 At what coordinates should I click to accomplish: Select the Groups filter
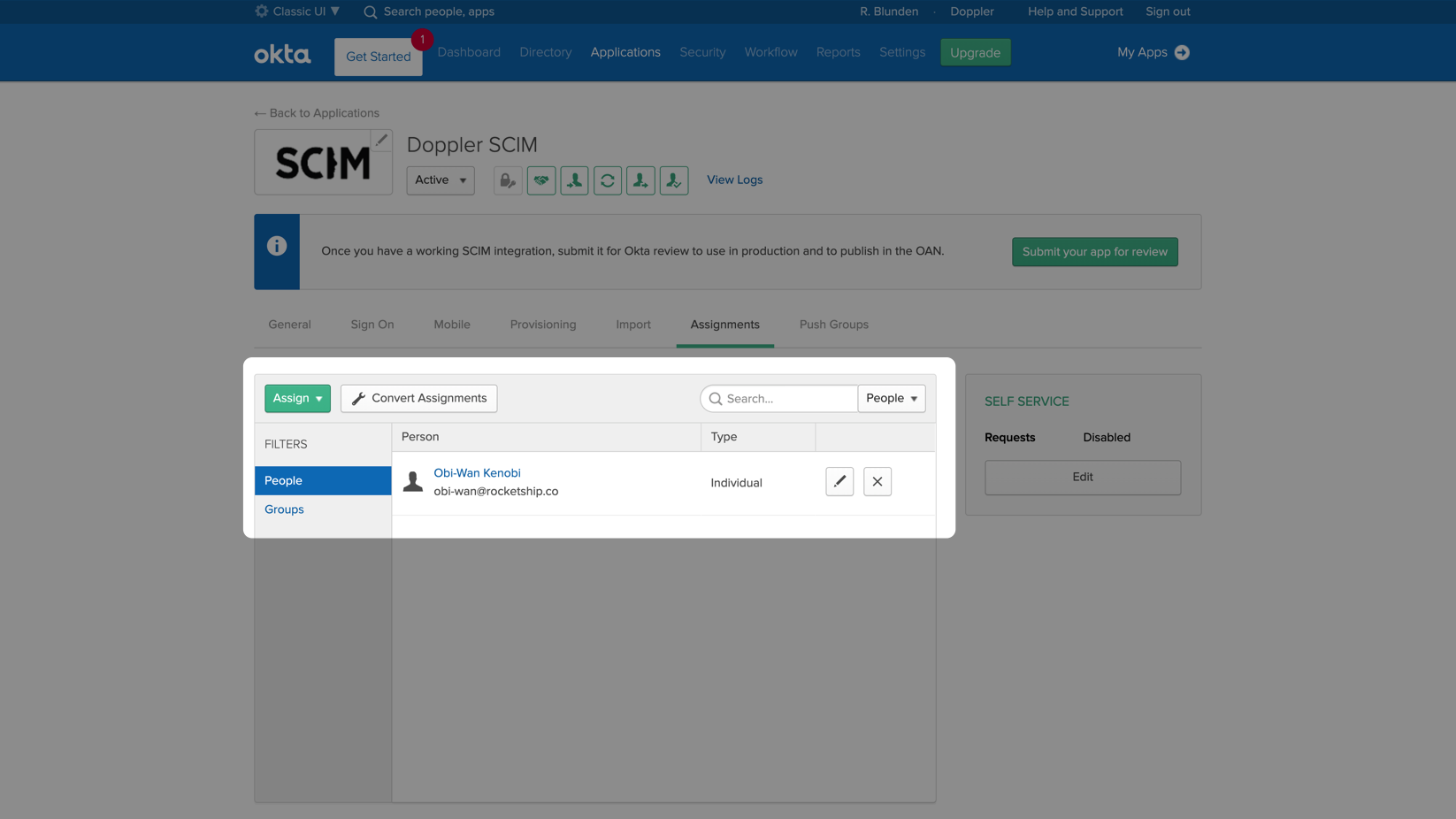(x=284, y=509)
